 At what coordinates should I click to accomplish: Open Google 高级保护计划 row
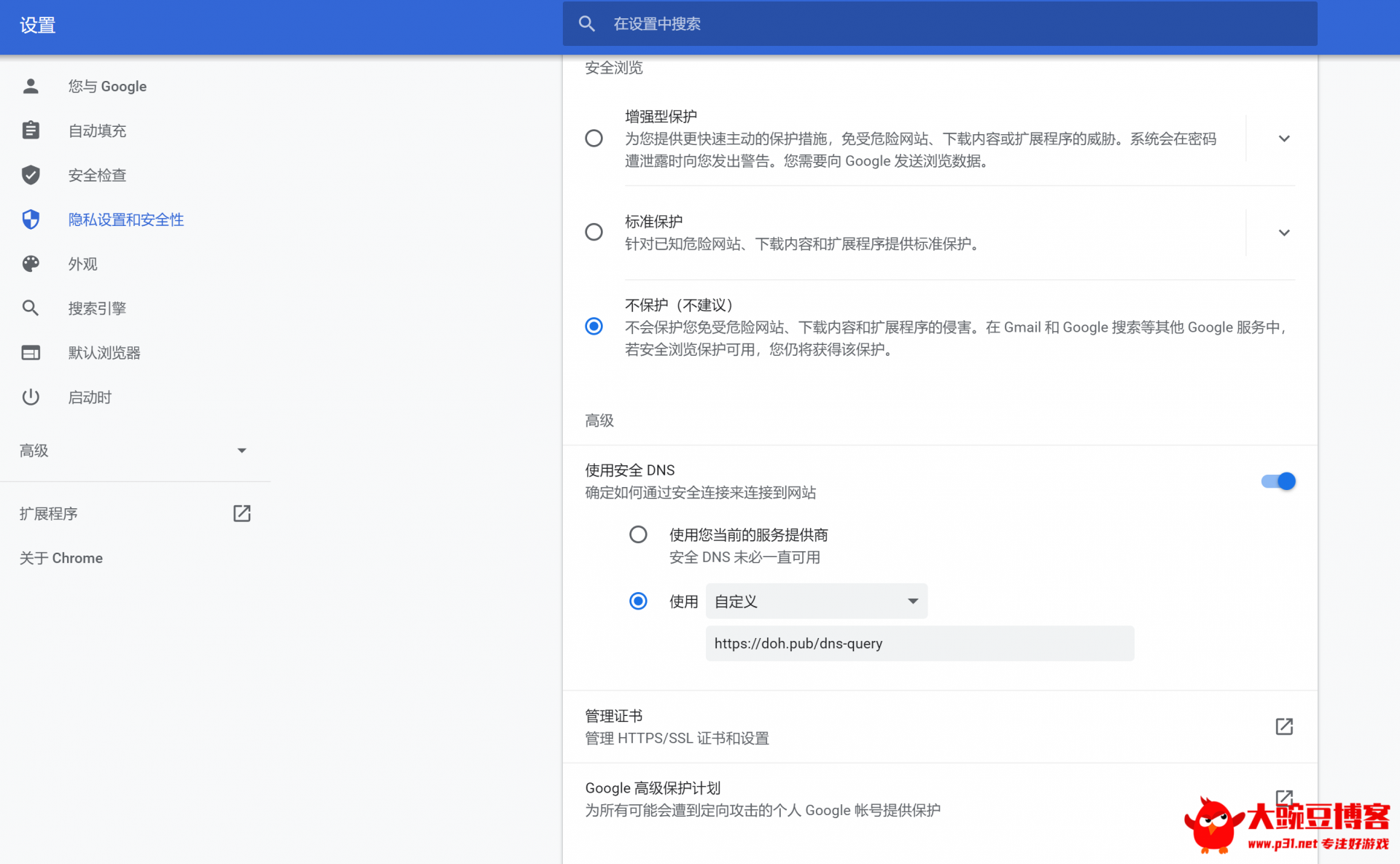tap(940, 799)
